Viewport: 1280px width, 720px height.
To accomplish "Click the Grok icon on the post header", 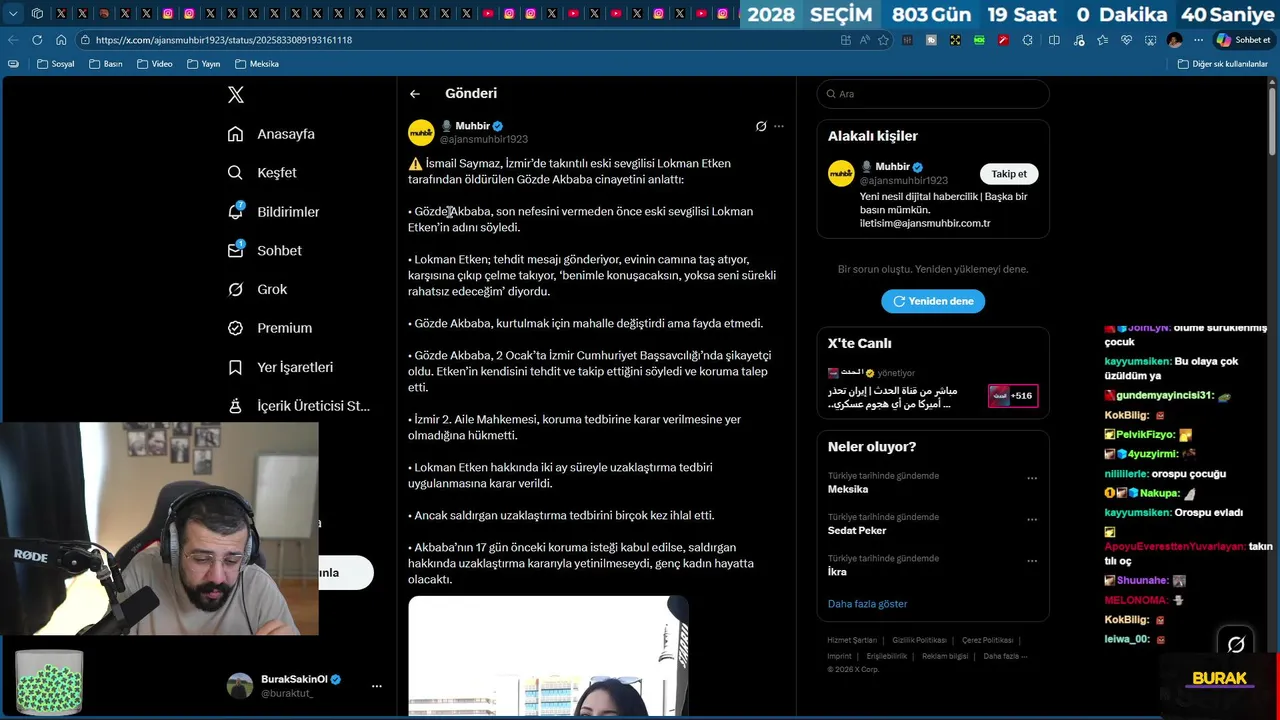I will tap(761, 126).
